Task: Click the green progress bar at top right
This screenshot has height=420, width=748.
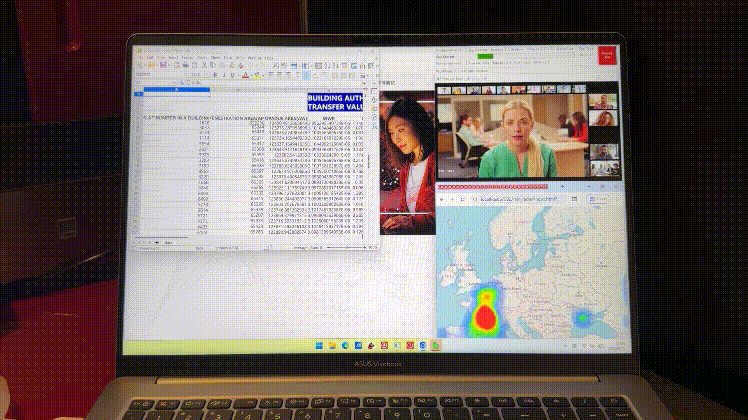Action: coord(485,56)
